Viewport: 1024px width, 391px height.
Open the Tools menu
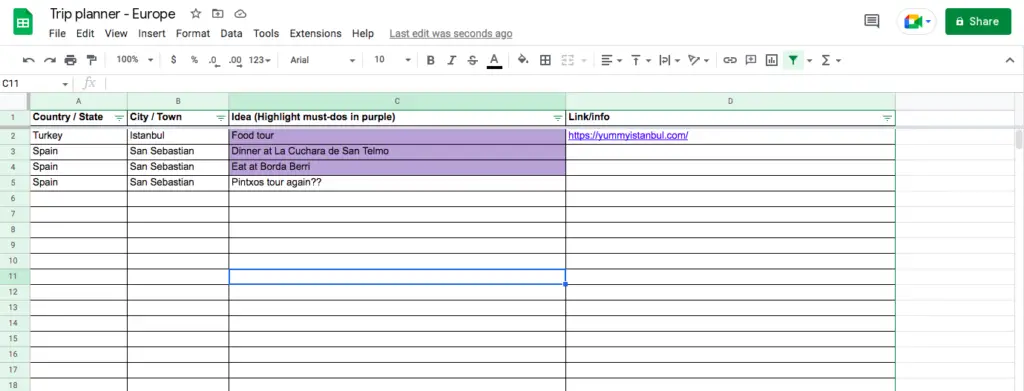266,33
